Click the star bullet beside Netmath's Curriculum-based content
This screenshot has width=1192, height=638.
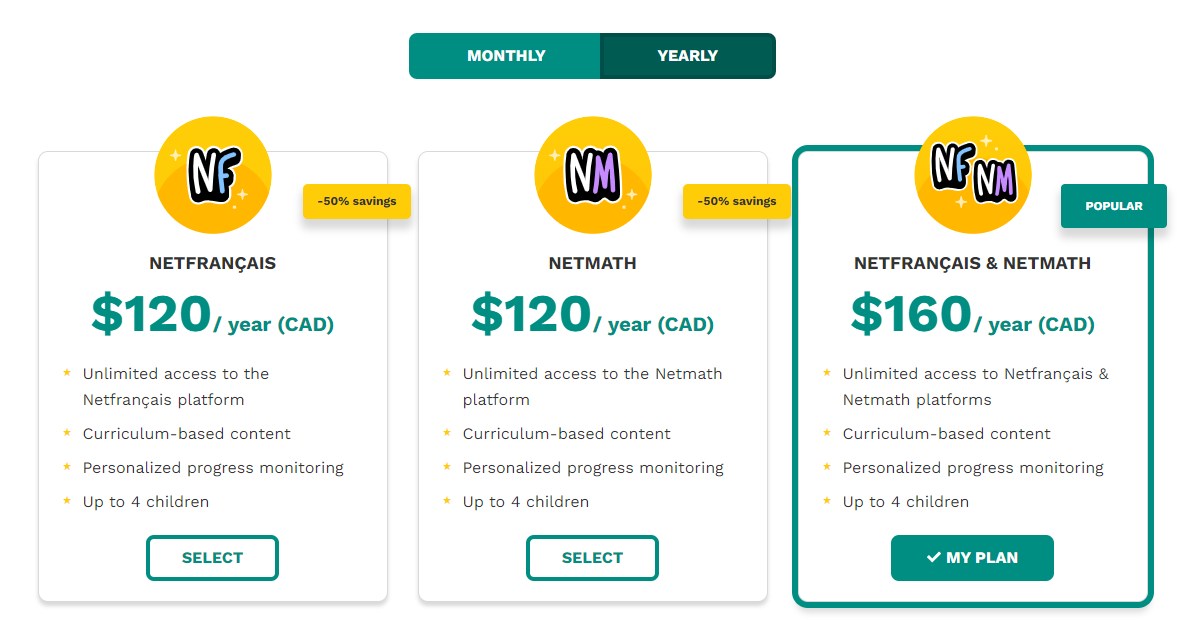click(x=447, y=433)
